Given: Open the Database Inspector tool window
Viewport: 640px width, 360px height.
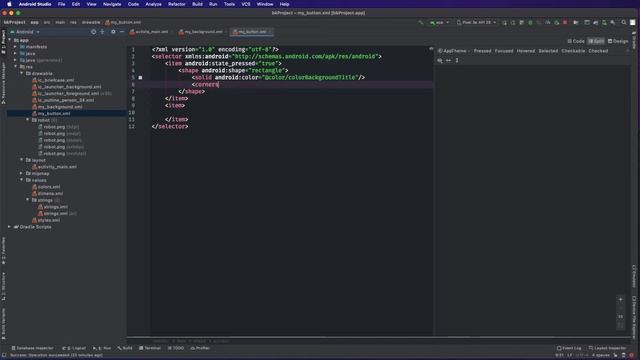Looking at the screenshot, I should coord(32,348).
